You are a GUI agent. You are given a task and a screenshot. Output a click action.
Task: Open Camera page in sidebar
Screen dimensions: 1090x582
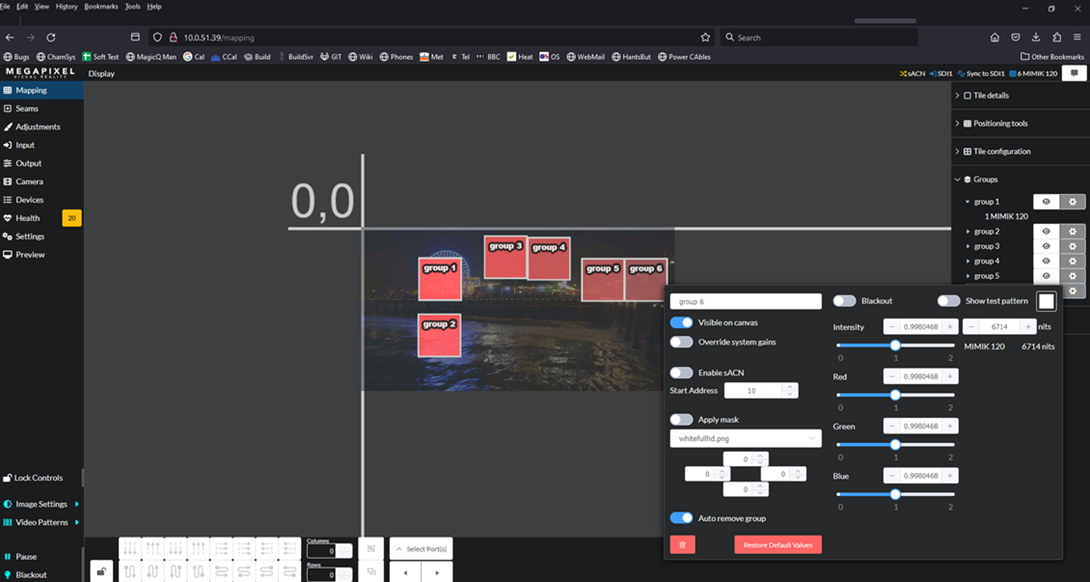pyautogui.click(x=29, y=181)
